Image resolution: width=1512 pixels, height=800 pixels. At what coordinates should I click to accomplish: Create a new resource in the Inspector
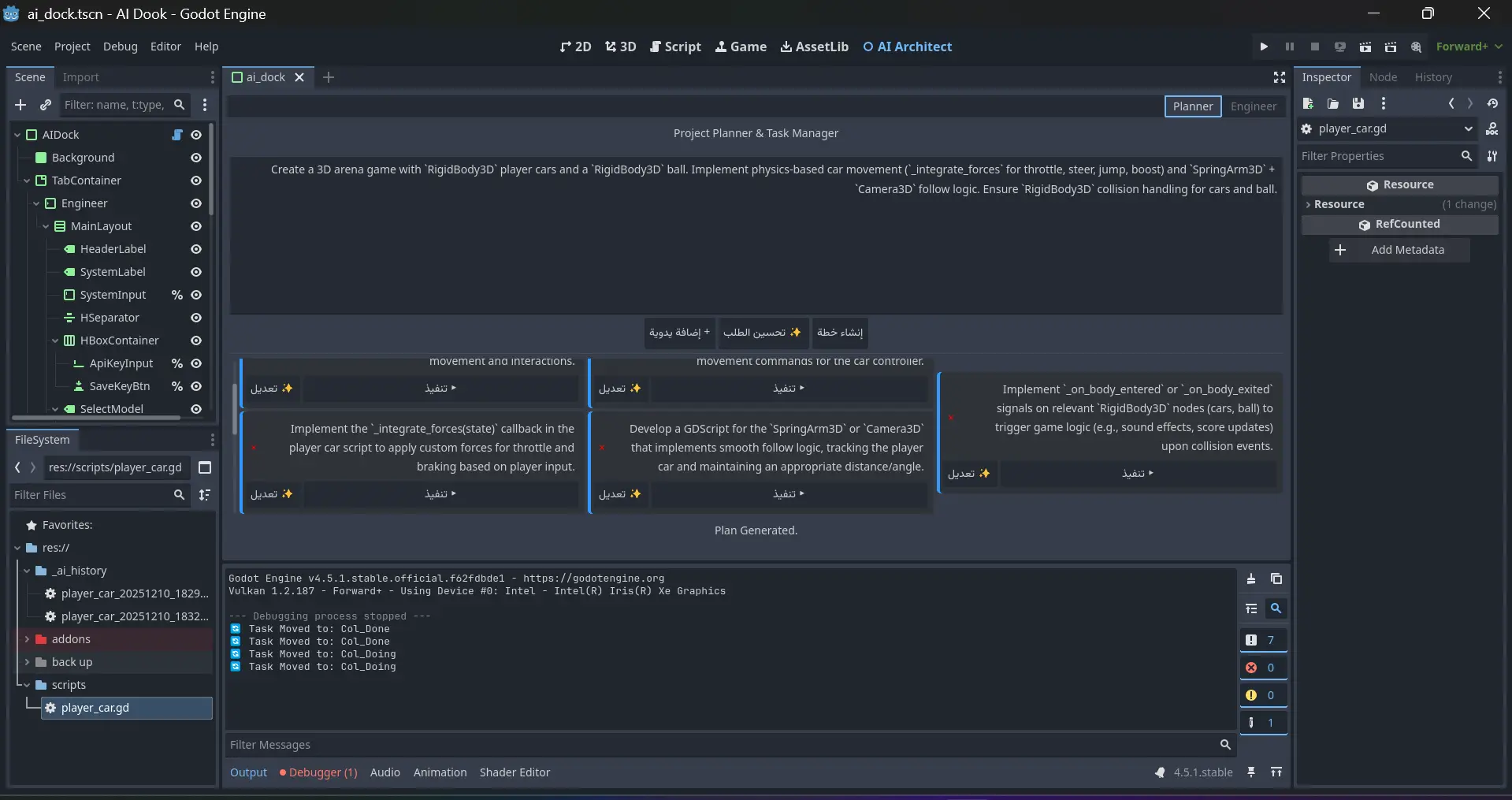pos(1307,103)
